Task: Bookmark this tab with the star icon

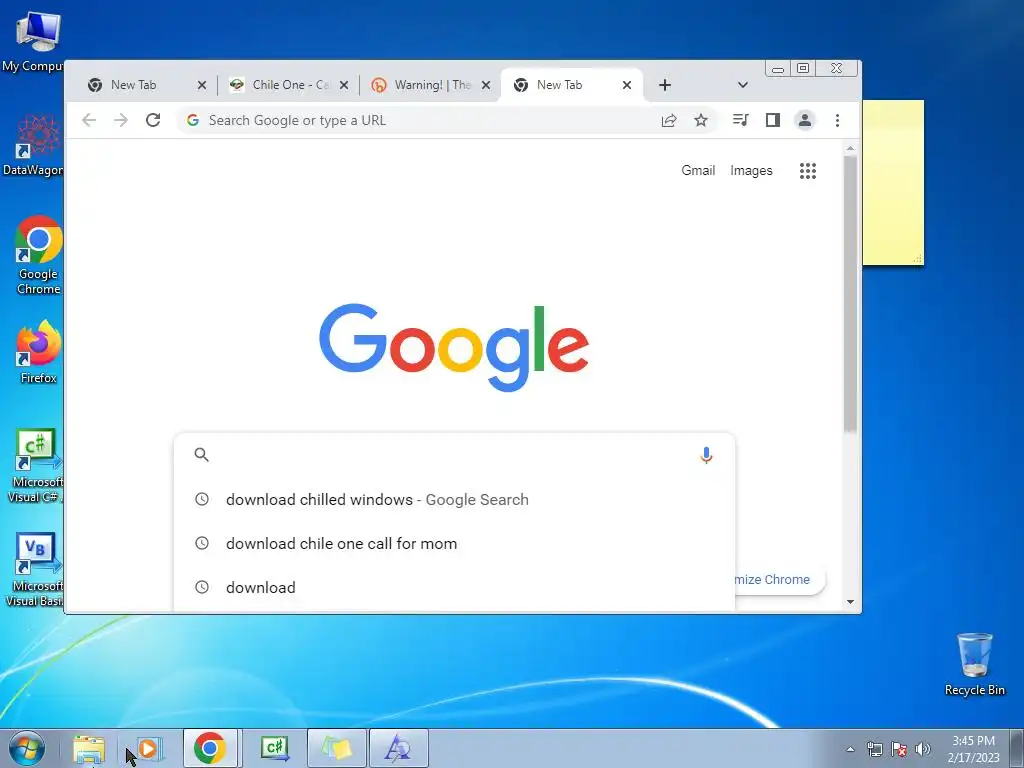Action: click(x=701, y=120)
